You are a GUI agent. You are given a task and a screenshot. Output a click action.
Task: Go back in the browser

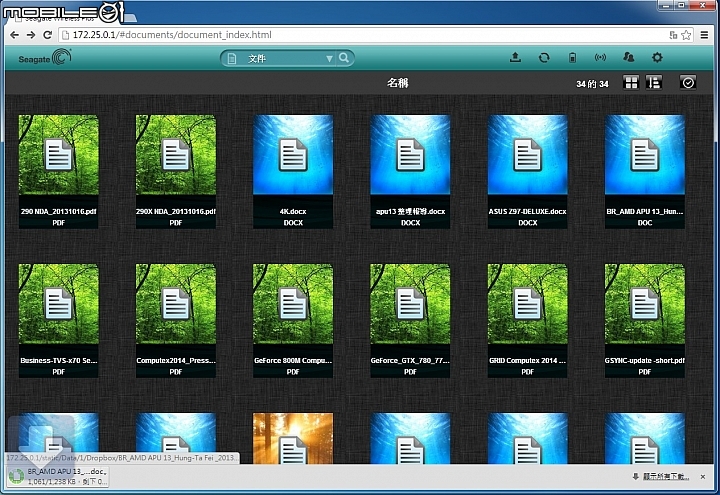click(x=15, y=35)
